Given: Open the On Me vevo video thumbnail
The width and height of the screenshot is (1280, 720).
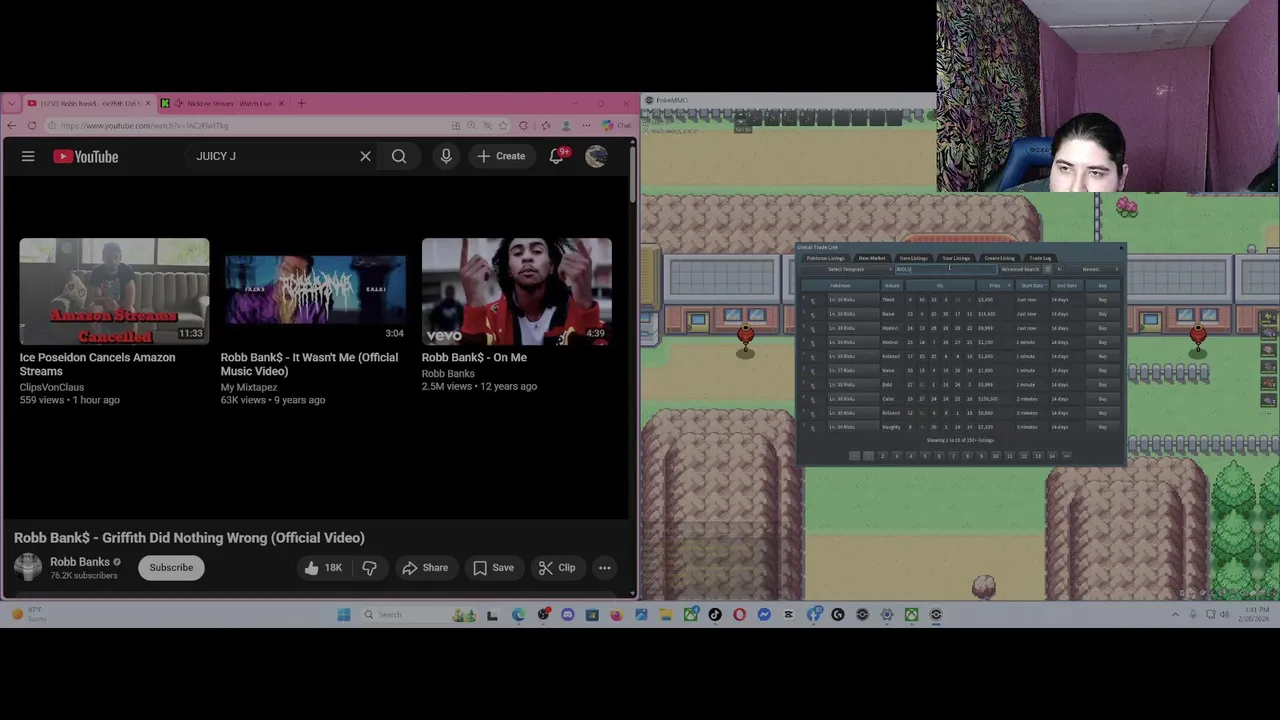Looking at the screenshot, I should (516, 291).
